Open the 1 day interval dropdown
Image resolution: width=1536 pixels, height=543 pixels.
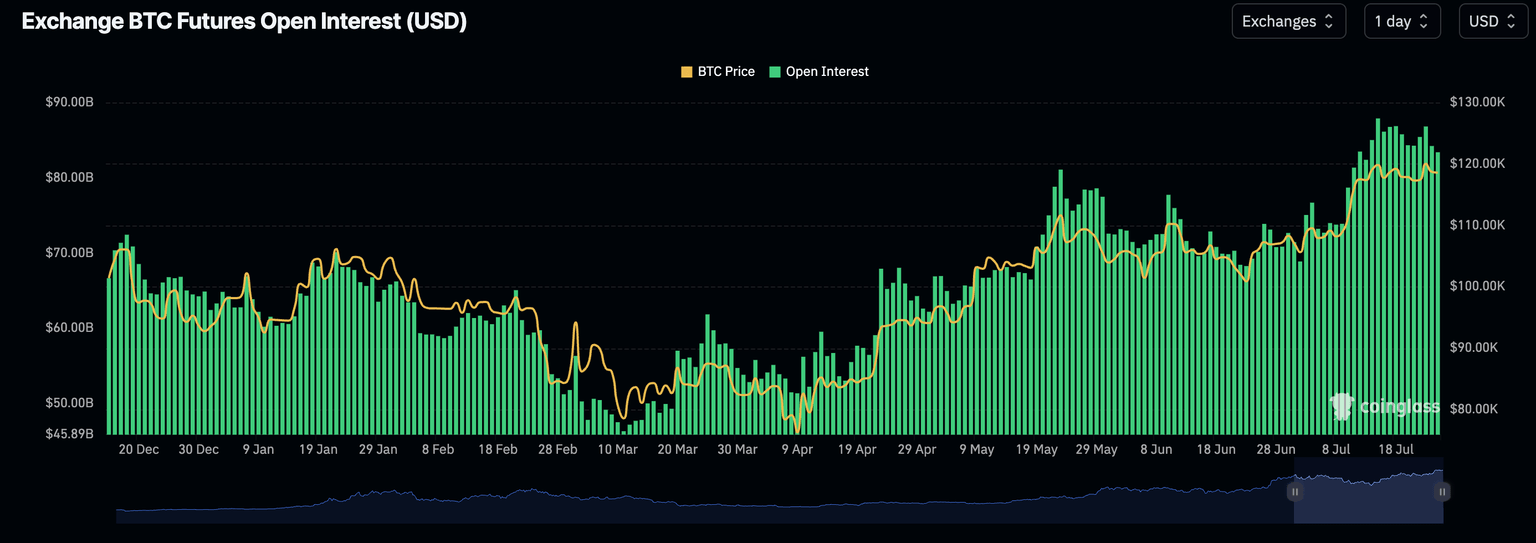[x=1402, y=21]
